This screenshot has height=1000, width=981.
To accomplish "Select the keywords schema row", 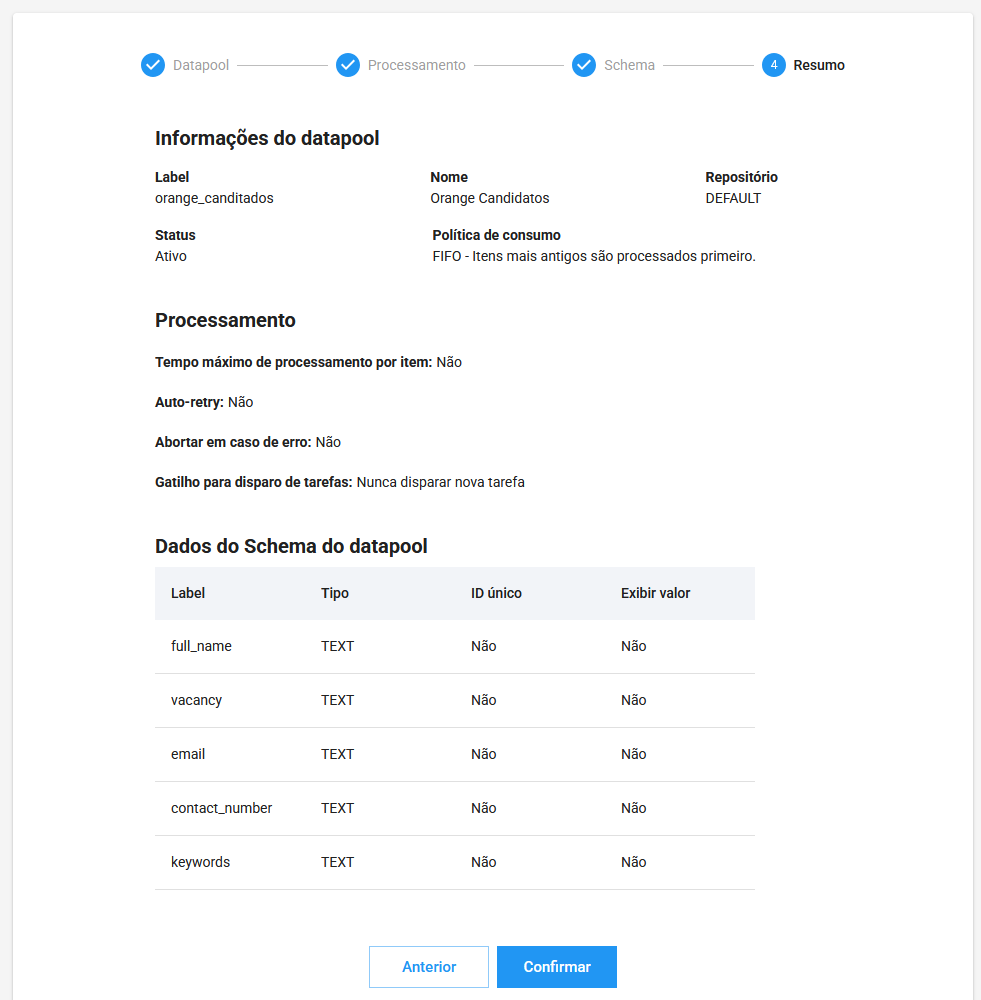I will (200, 862).
